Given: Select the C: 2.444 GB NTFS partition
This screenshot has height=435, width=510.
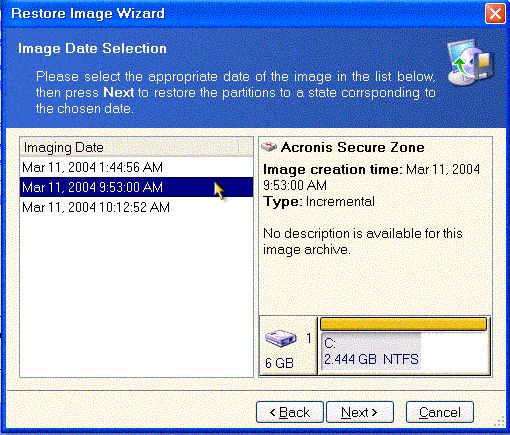Looking at the screenshot, I should point(371,351).
